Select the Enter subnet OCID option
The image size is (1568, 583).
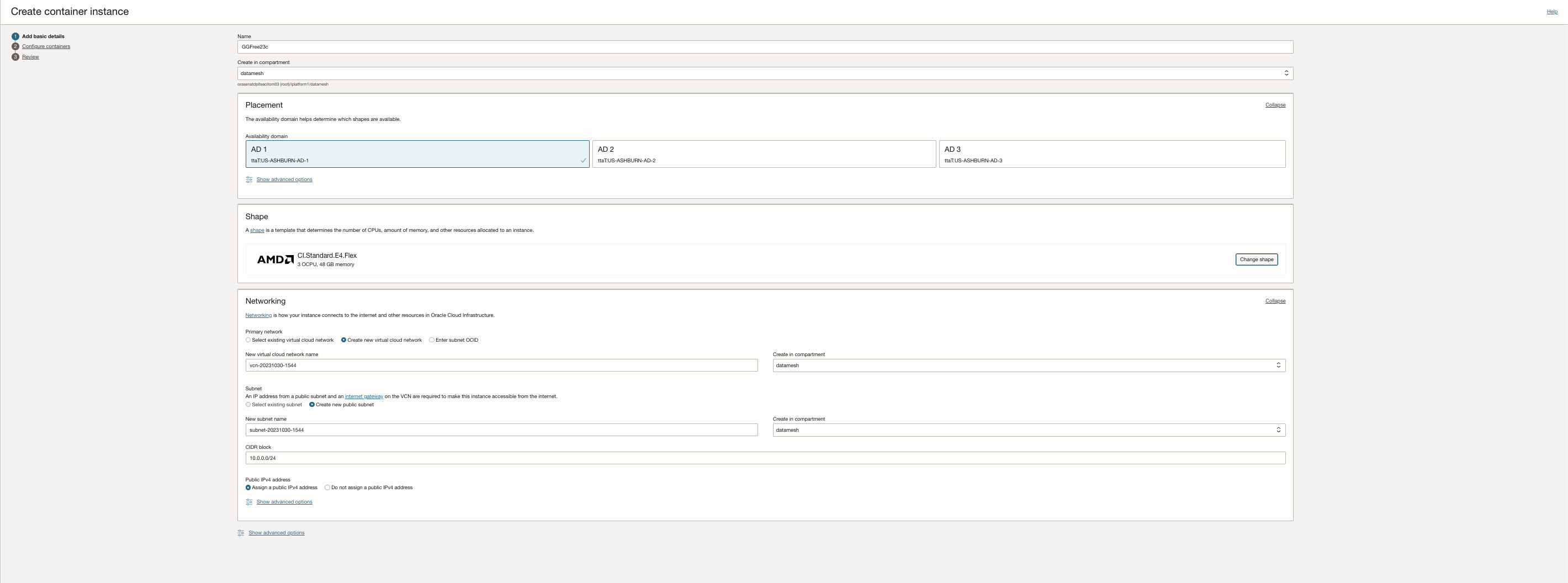click(432, 340)
